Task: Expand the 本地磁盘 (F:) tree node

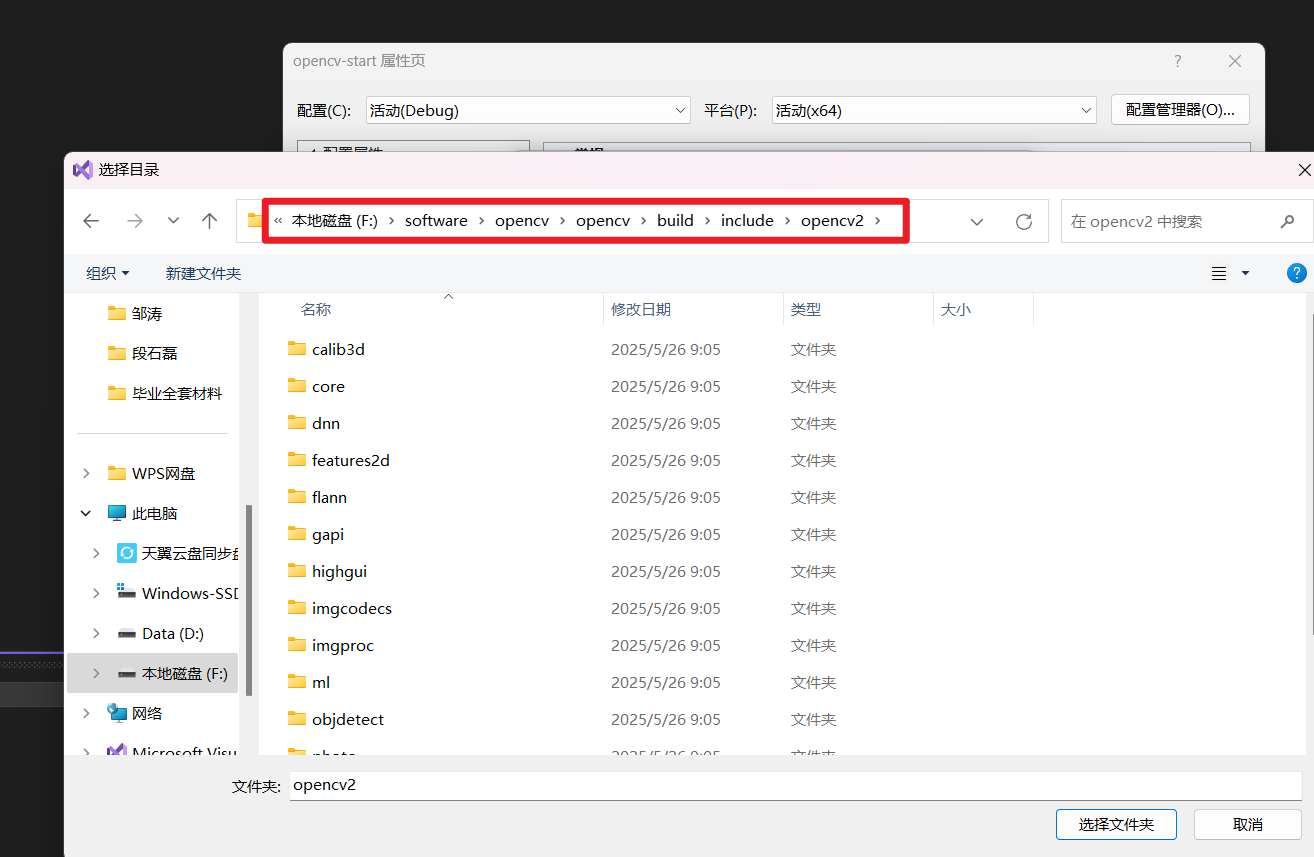Action: [96, 673]
